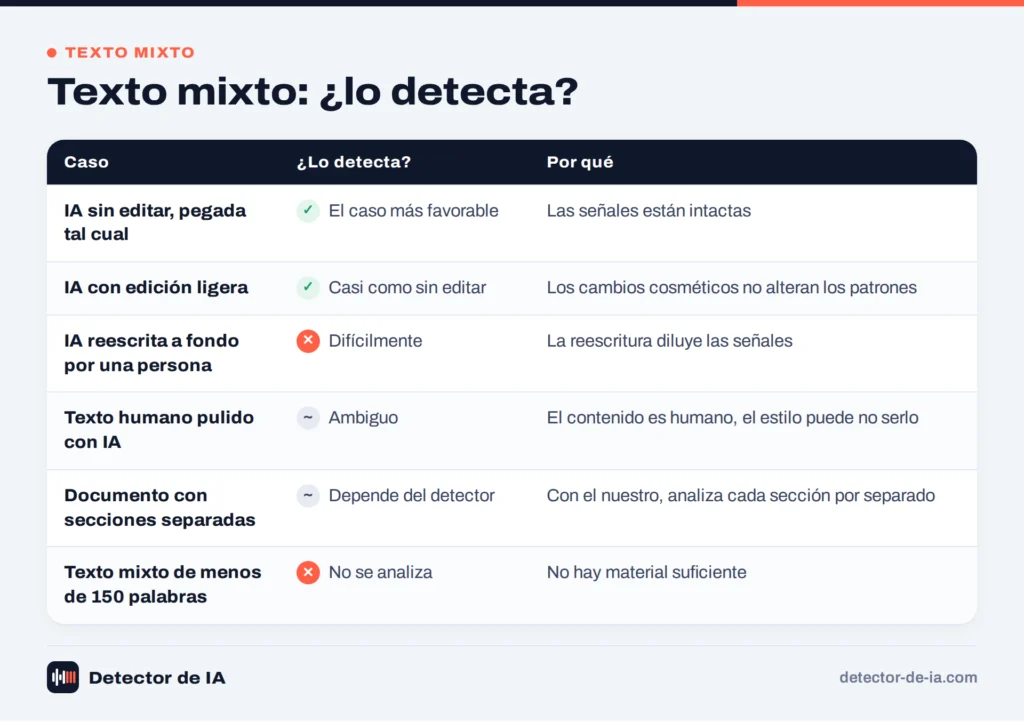Click the 'Por qué' column header
Viewport: 1024px width, 722px height.
click(x=580, y=162)
